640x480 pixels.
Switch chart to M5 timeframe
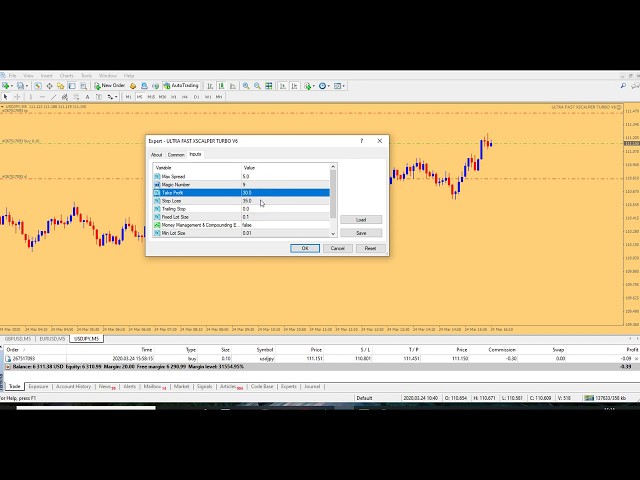[140, 97]
